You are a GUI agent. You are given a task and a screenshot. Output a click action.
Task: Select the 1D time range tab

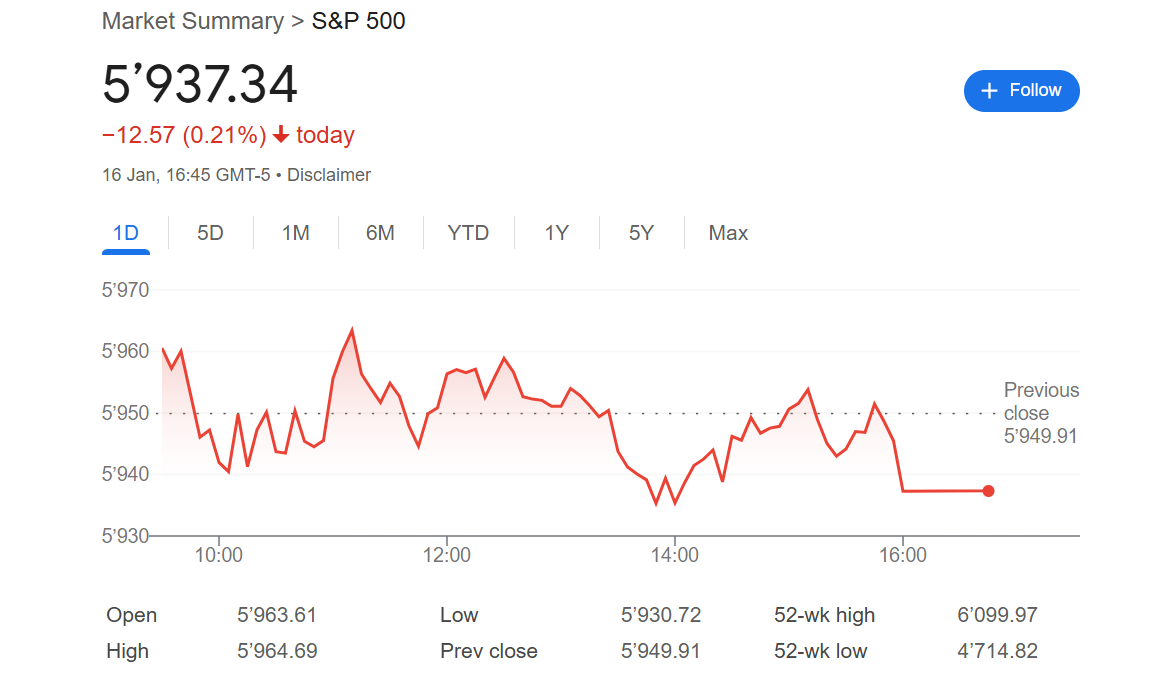click(x=125, y=233)
